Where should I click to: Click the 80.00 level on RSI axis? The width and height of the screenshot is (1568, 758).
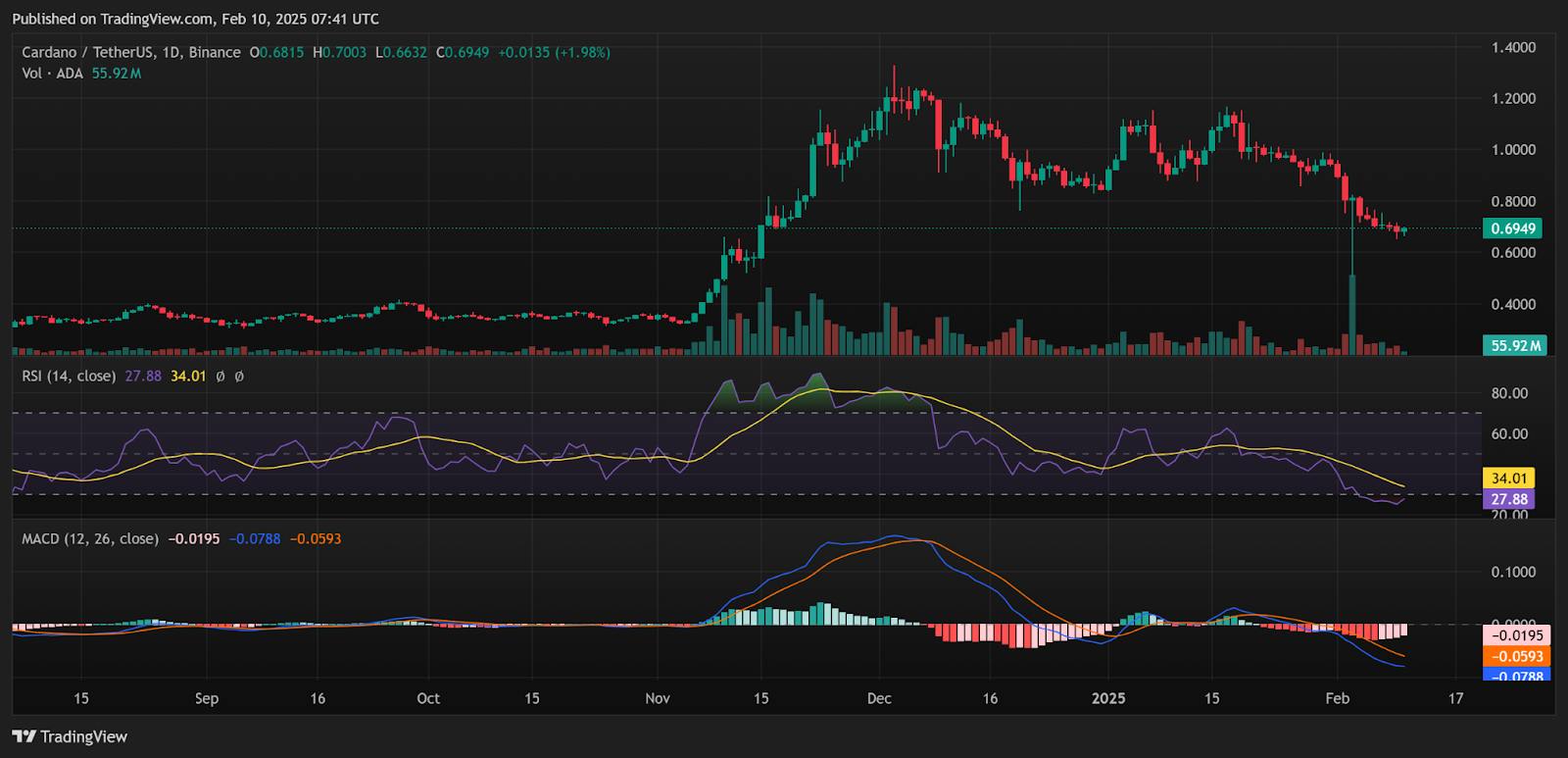coord(1509,393)
